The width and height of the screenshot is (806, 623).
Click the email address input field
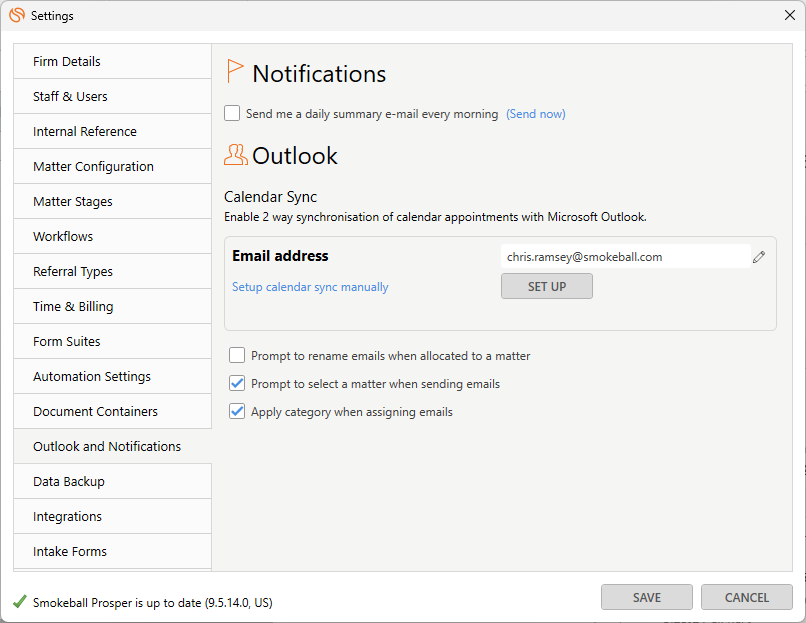[626, 256]
